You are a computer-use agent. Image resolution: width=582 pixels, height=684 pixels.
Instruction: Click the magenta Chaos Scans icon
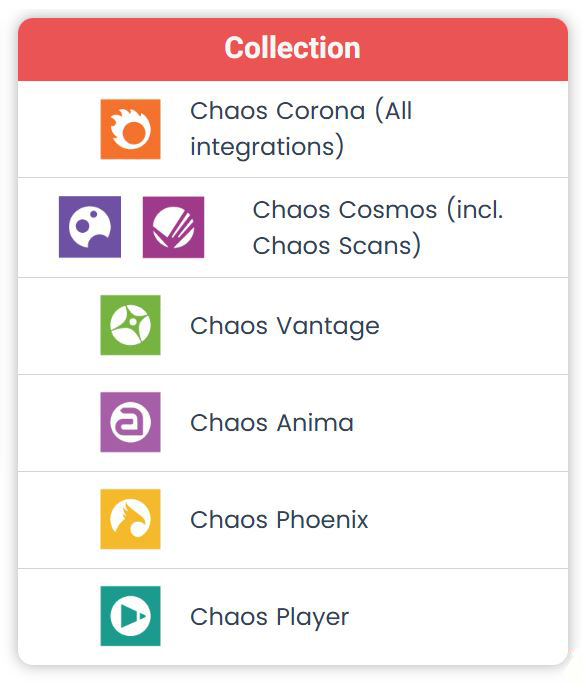click(173, 227)
